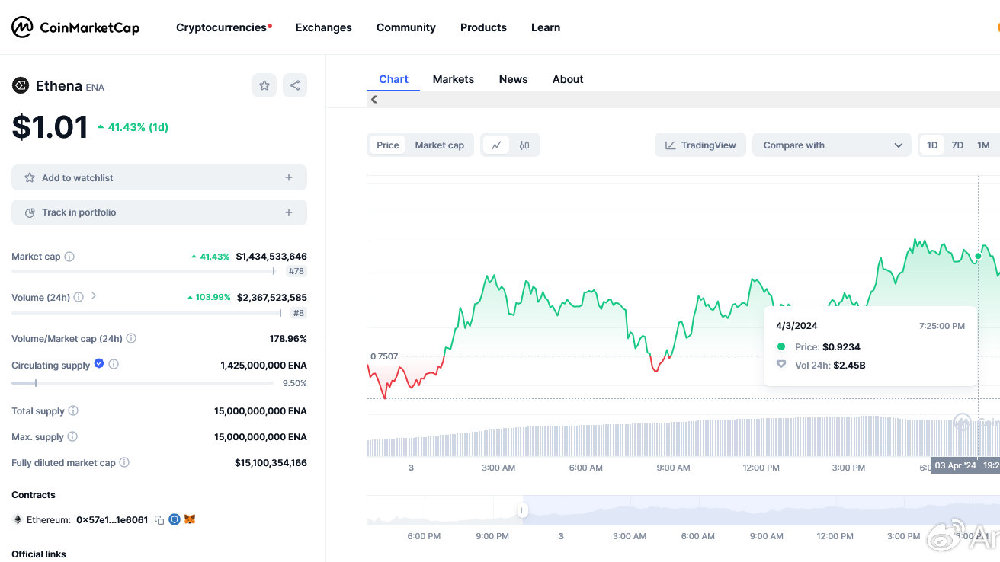The image size is (1000, 562).
Task: Select the Chart tab
Action: point(393,79)
